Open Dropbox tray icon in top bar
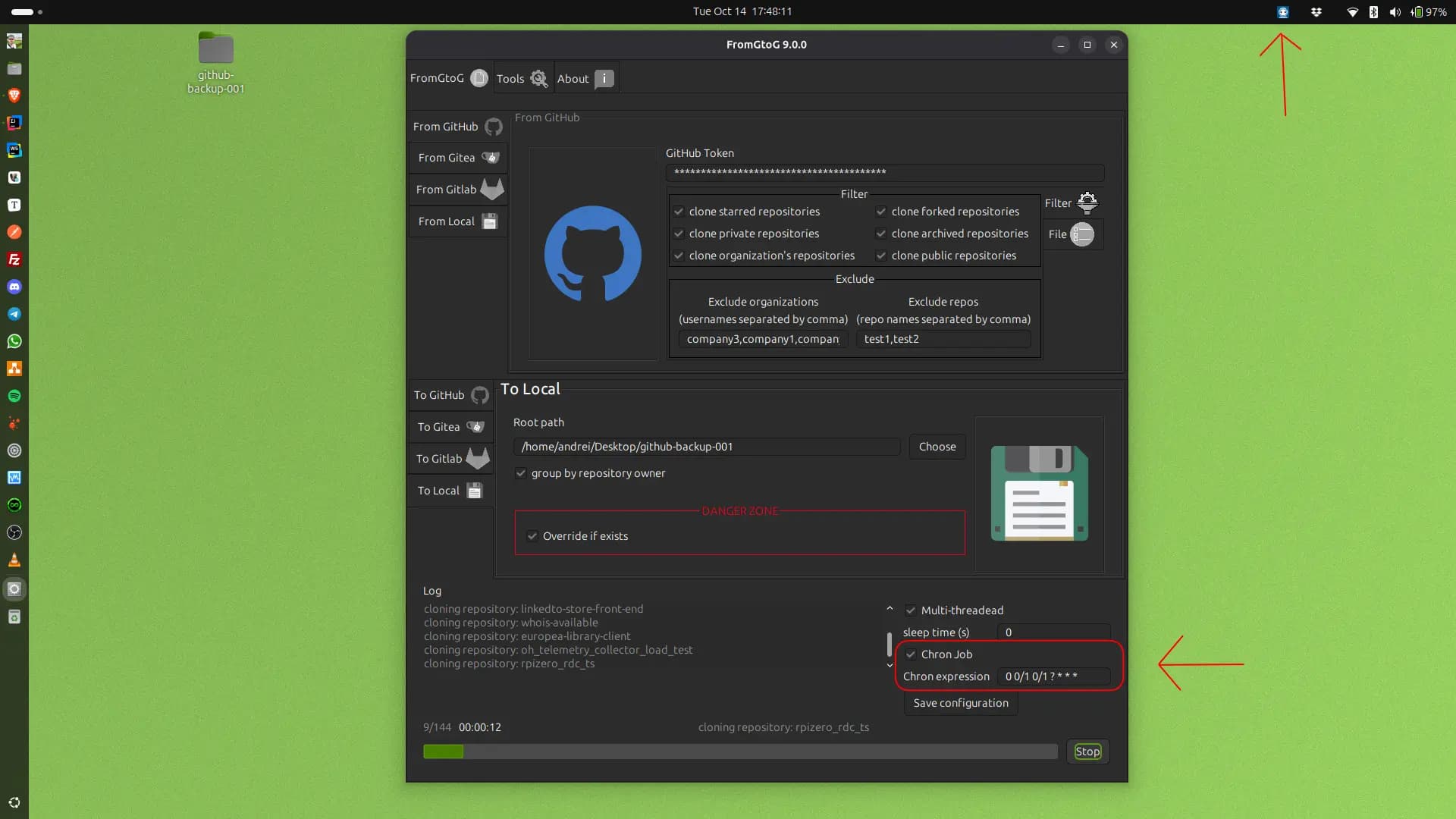Viewport: 1456px width, 819px height. click(1316, 12)
